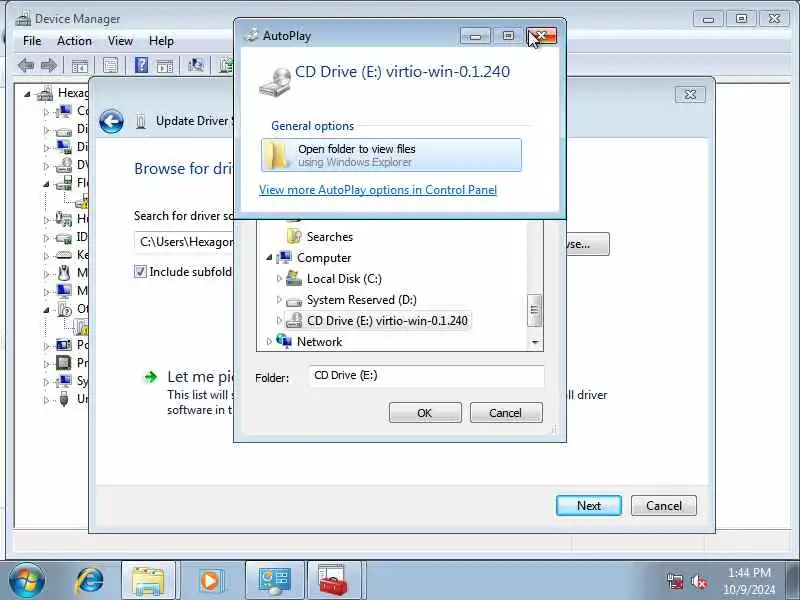Image resolution: width=800 pixels, height=600 pixels.
Task: Open Internet Explorer from the taskbar
Action: pos(89,581)
